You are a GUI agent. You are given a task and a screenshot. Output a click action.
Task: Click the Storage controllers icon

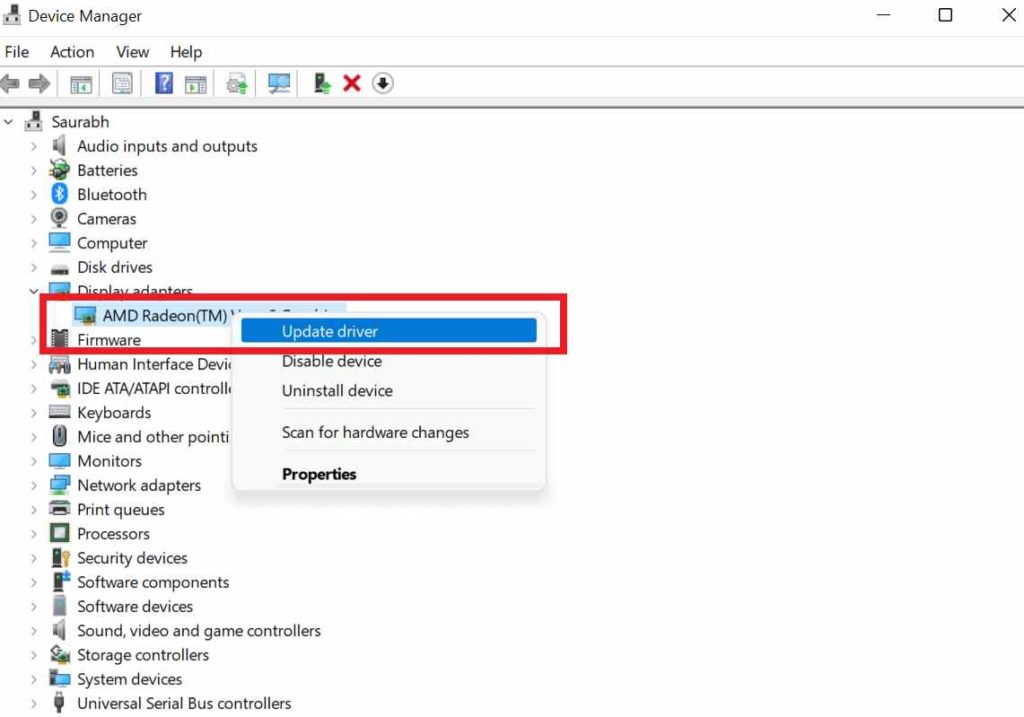60,654
